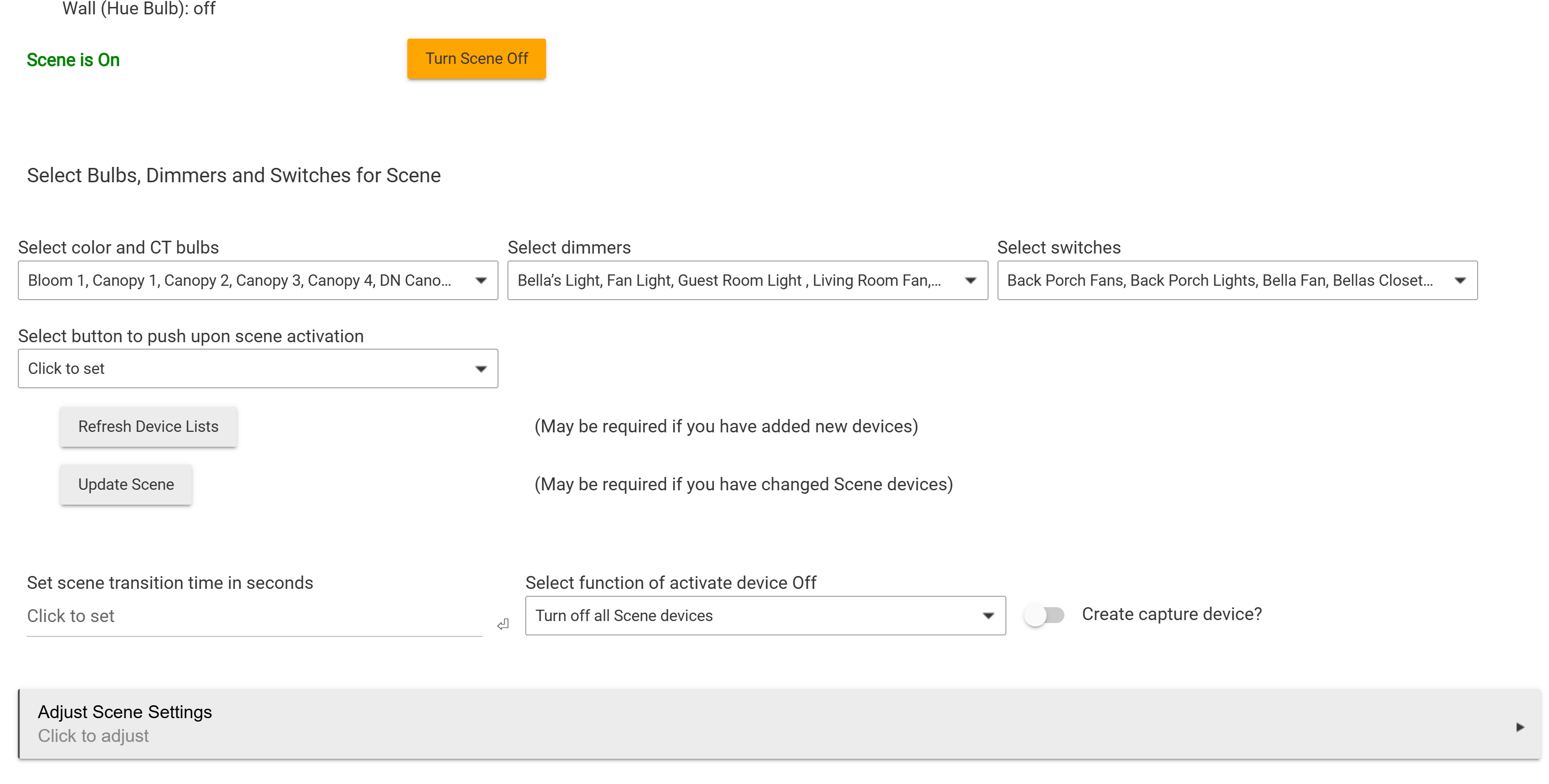Click arrow icon of Click to set dropdown

(481, 368)
